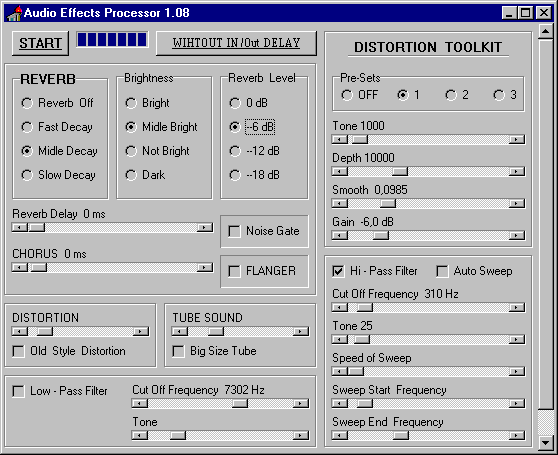This screenshot has height=455, width=558.
Task: Uncheck the Hi-Pass Filter checkbox
Action: (338, 271)
